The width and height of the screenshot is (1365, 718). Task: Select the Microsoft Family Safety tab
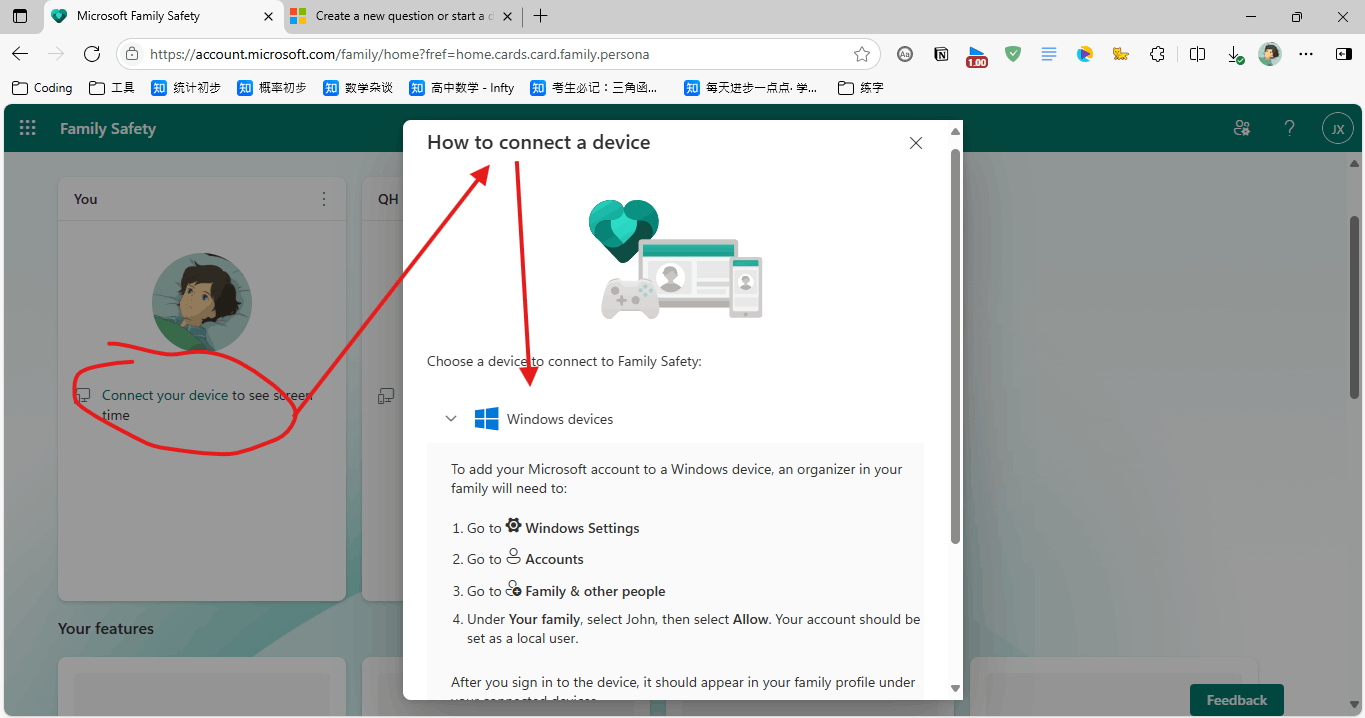tap(163, 16)
